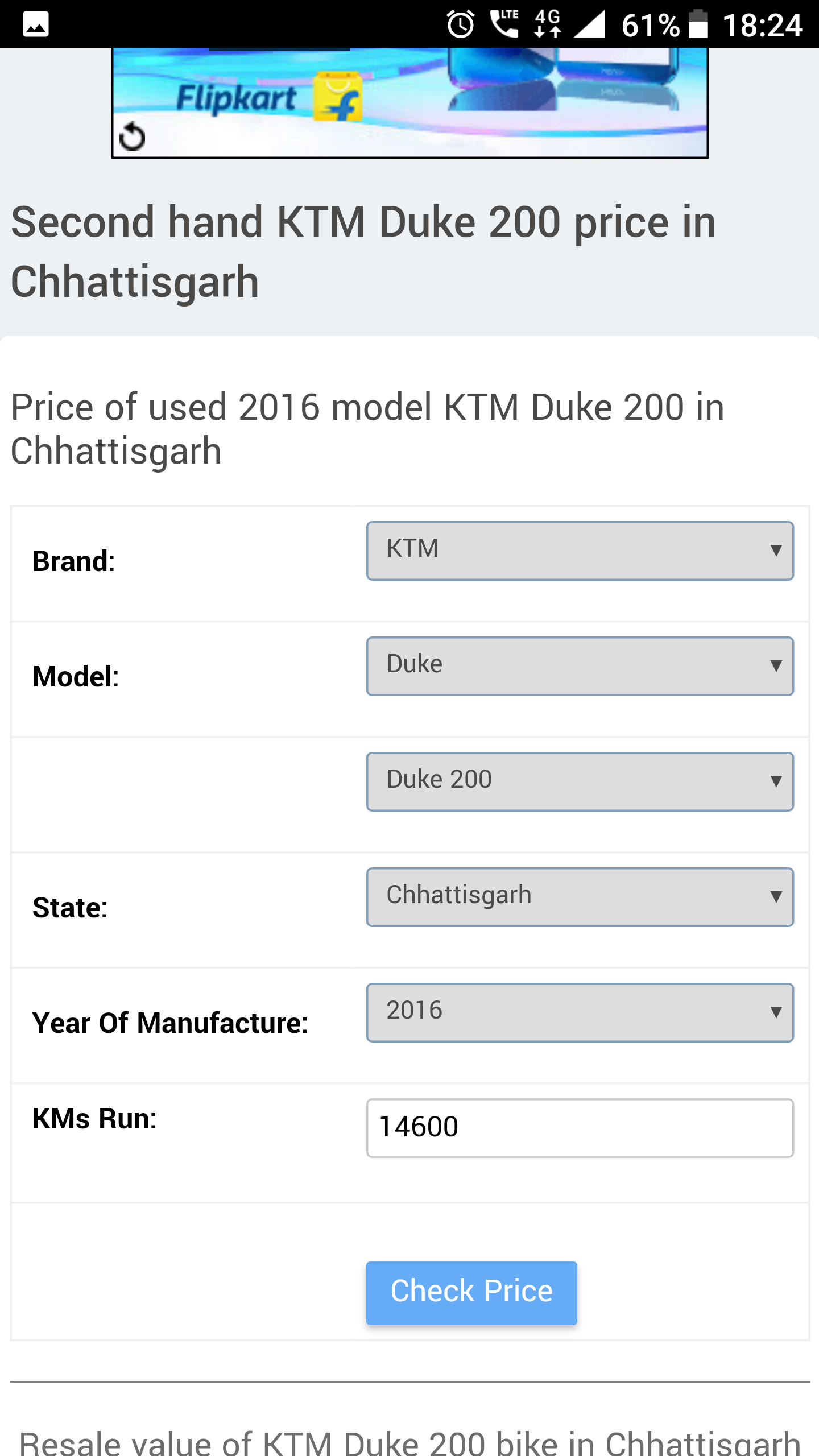This screenshot has width=819, height=1456.
Task: Tap the Price of used 2016 model subheading
Action: click(367, 429)
